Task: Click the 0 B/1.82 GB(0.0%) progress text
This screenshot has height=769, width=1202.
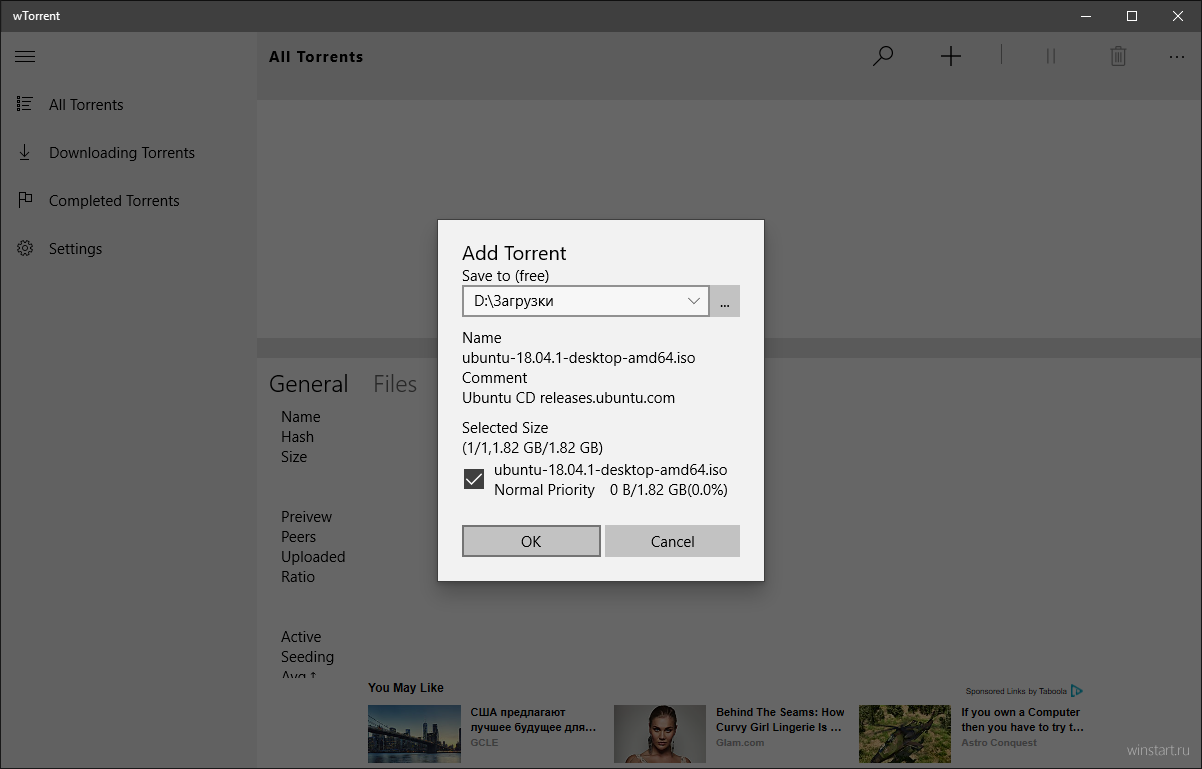Action: tap(669, 490)
